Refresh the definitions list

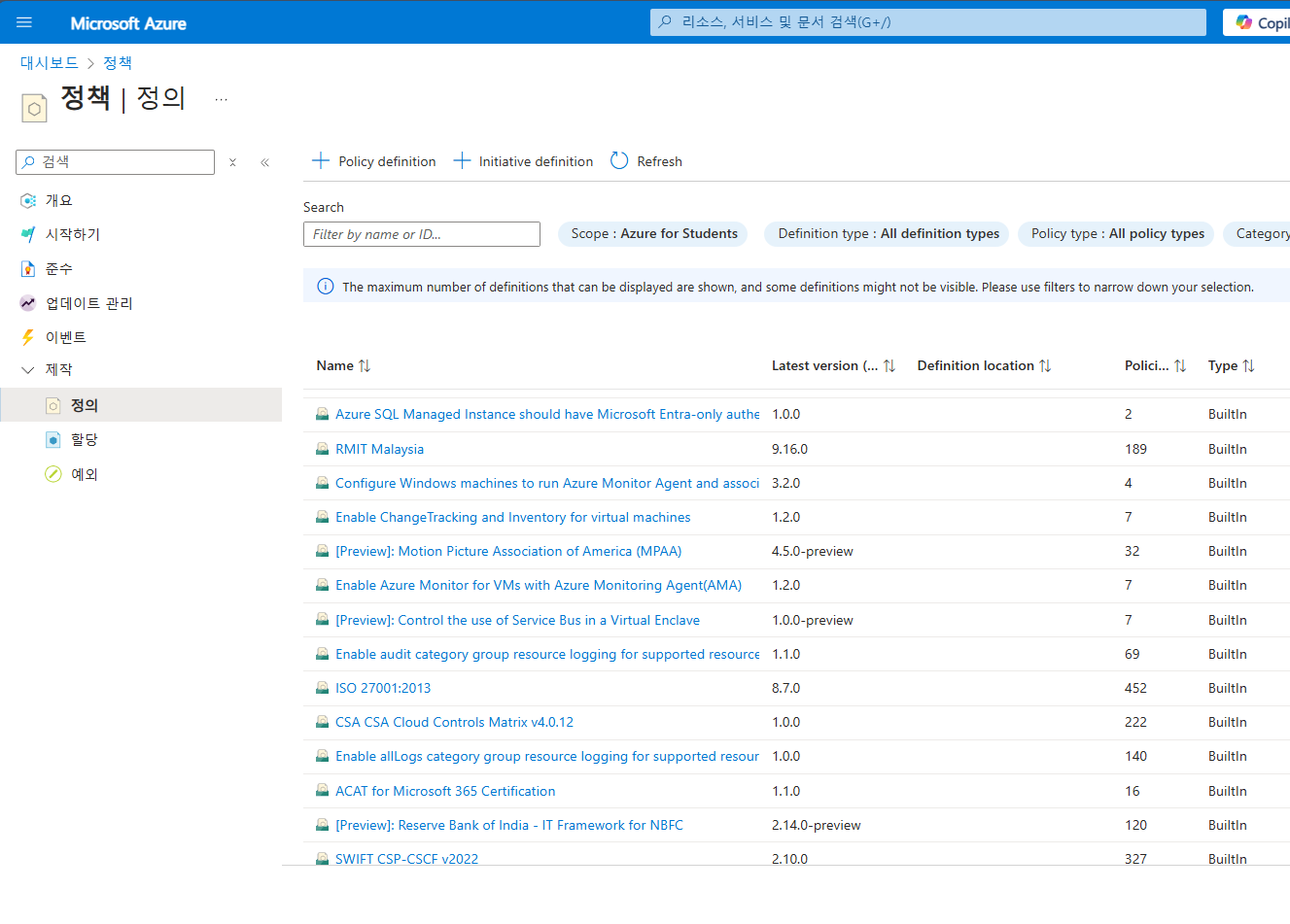pyautogui.click(x=646, y=161)
